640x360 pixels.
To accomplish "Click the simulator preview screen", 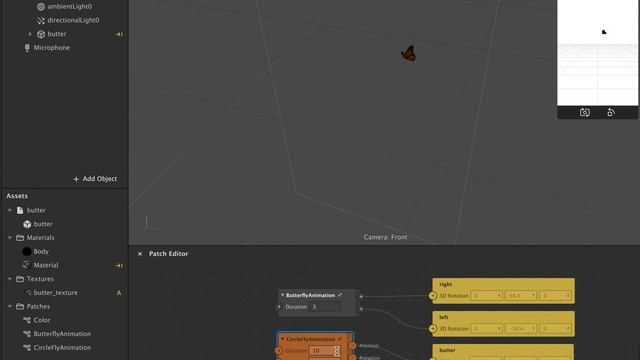I will (x=598, y=52).
